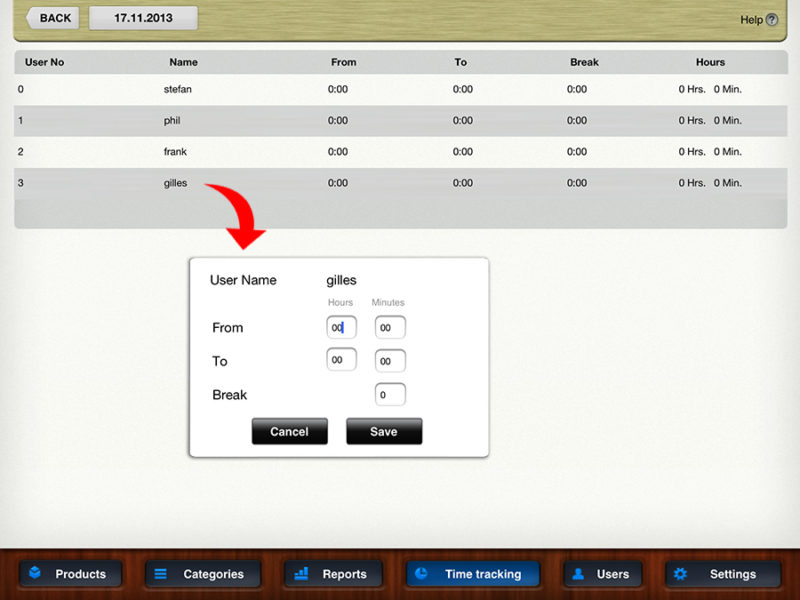Click the To minutes input field
This screenshot has width=800, height=600.
coord(390,360)
